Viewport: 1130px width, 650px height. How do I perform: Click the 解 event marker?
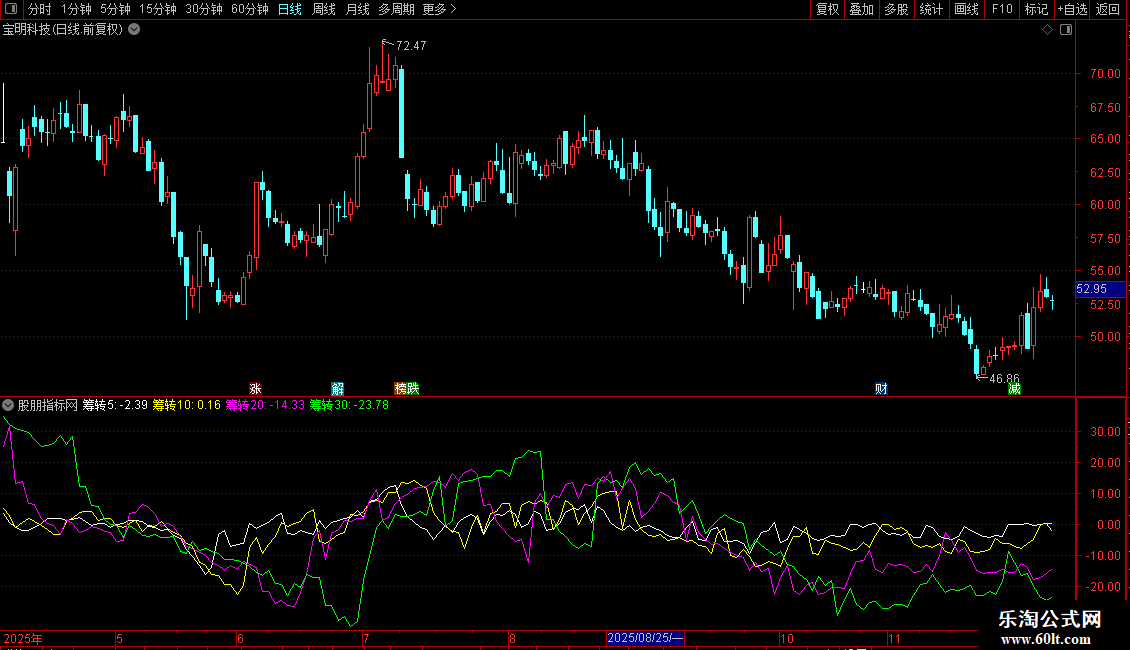tap(337, 388)
